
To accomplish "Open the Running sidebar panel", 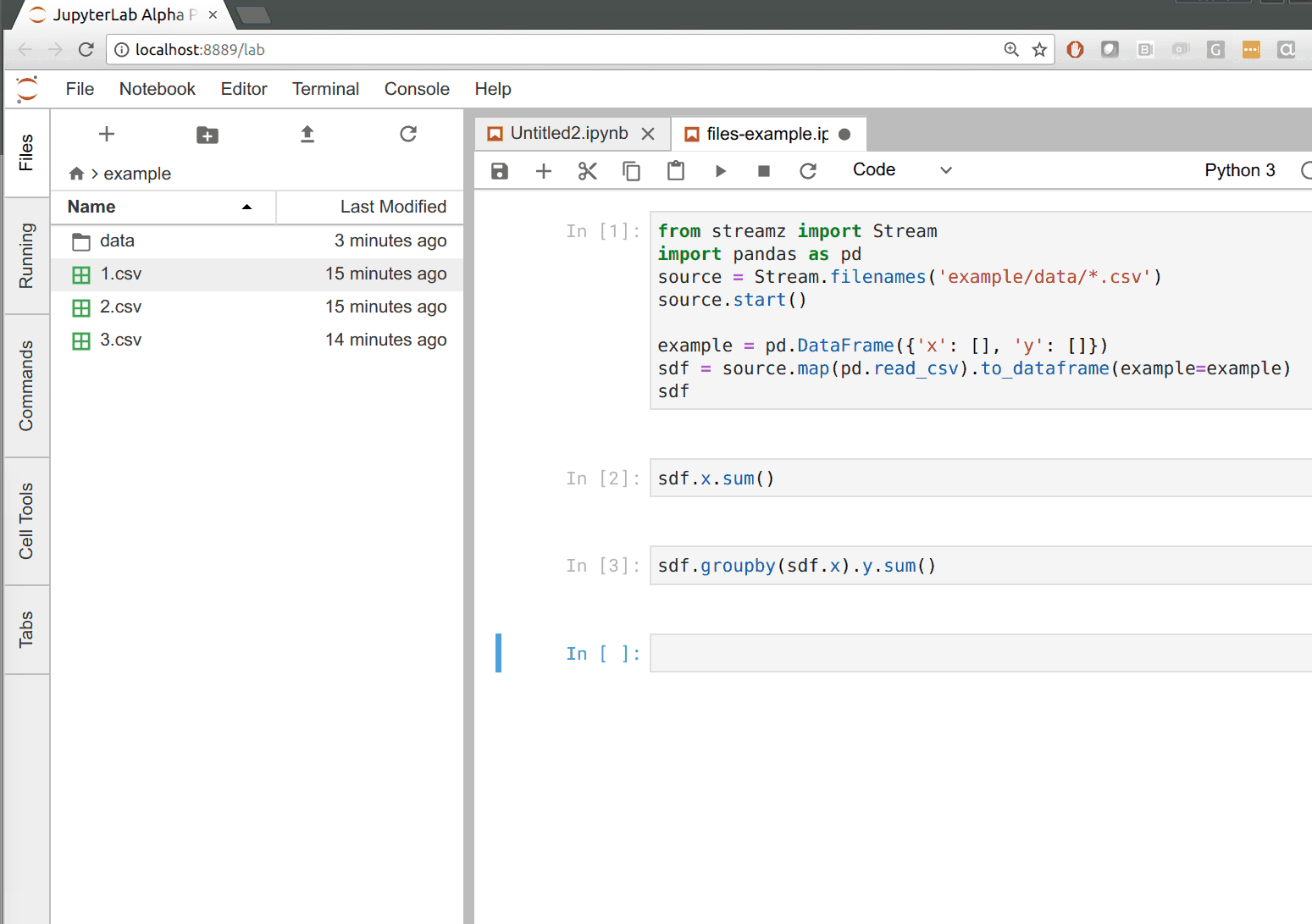I will point(26,256).
